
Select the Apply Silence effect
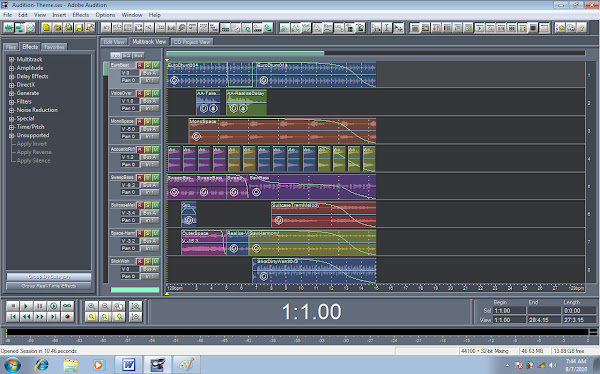(x=33, y=161)
